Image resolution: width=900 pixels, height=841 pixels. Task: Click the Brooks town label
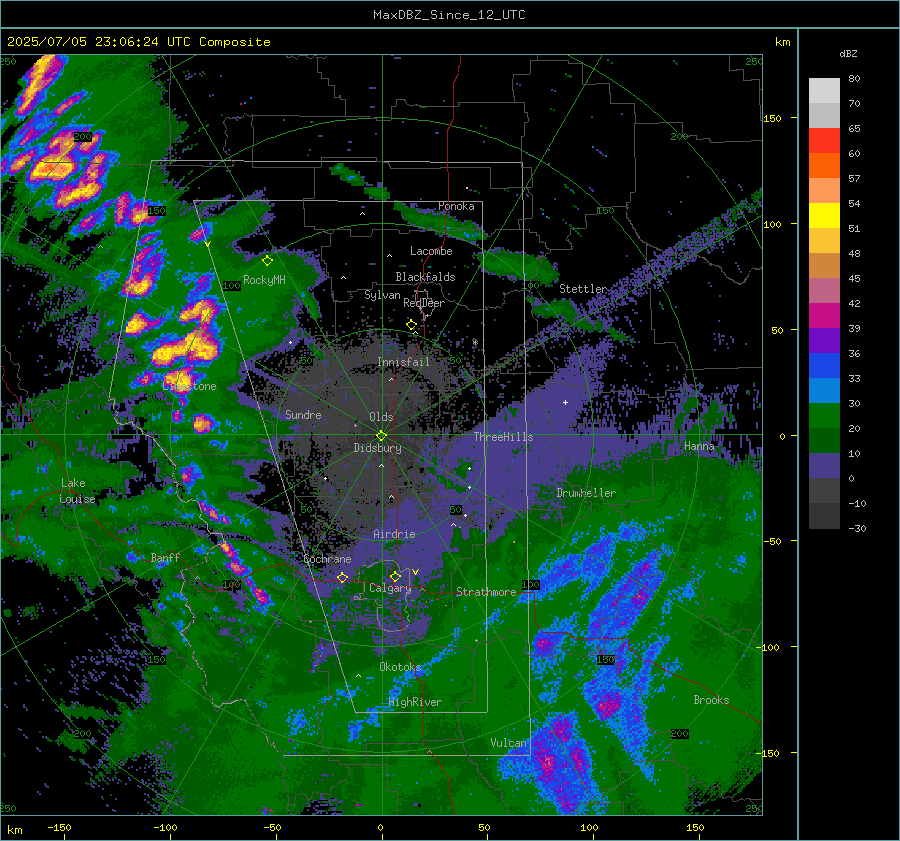tap(711, 700)
